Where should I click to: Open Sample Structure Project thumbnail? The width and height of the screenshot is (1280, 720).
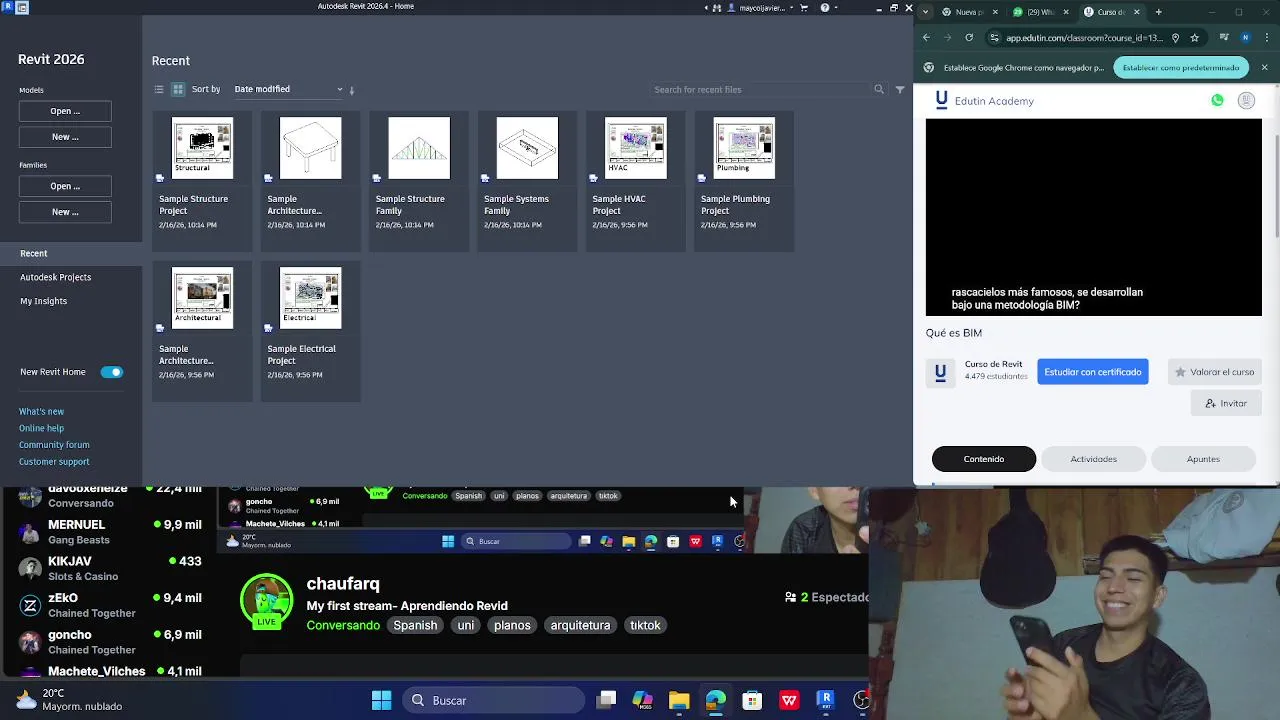click(202, 149)
